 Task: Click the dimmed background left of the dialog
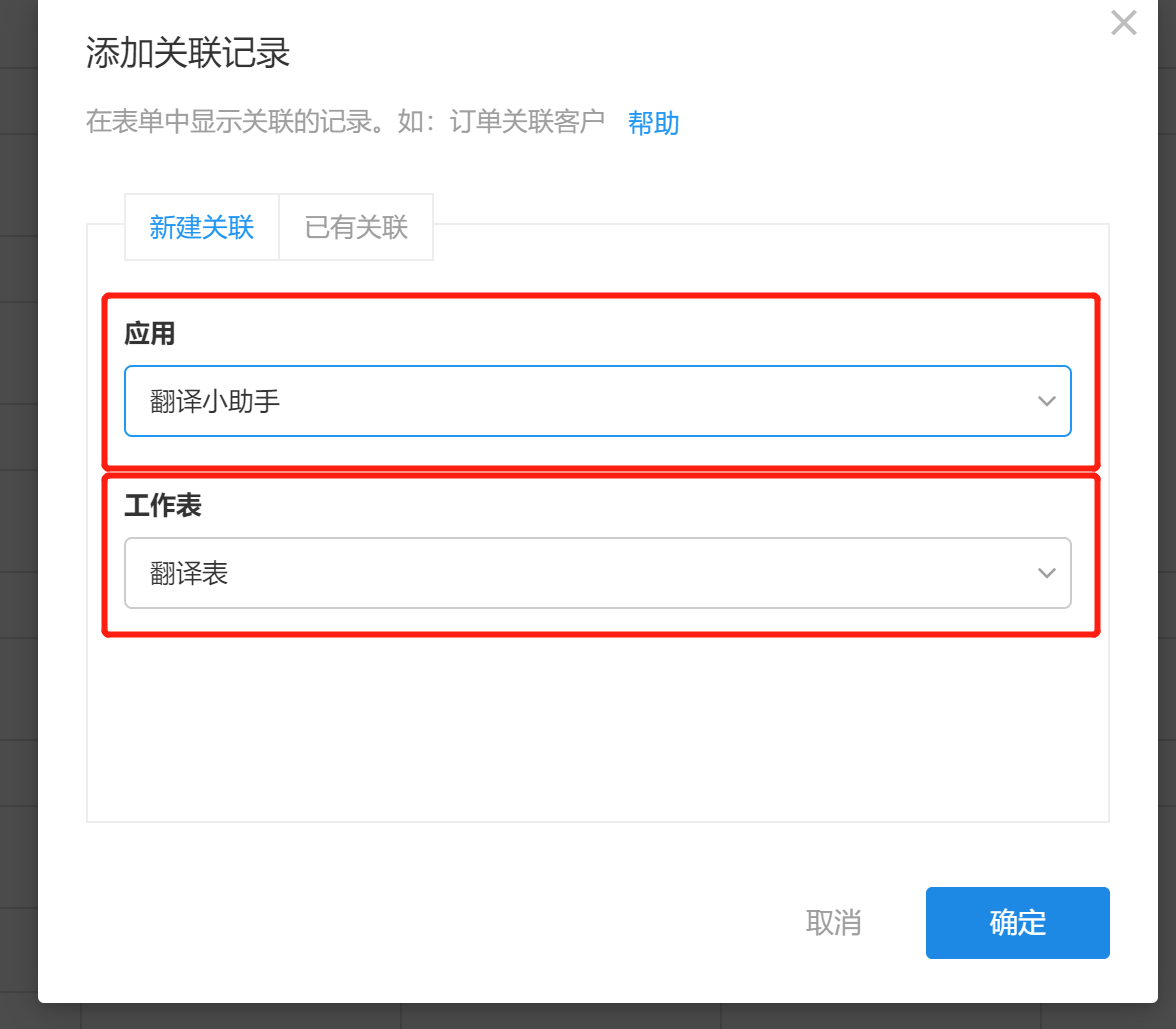pyautogui.click(x=18, y=500)
